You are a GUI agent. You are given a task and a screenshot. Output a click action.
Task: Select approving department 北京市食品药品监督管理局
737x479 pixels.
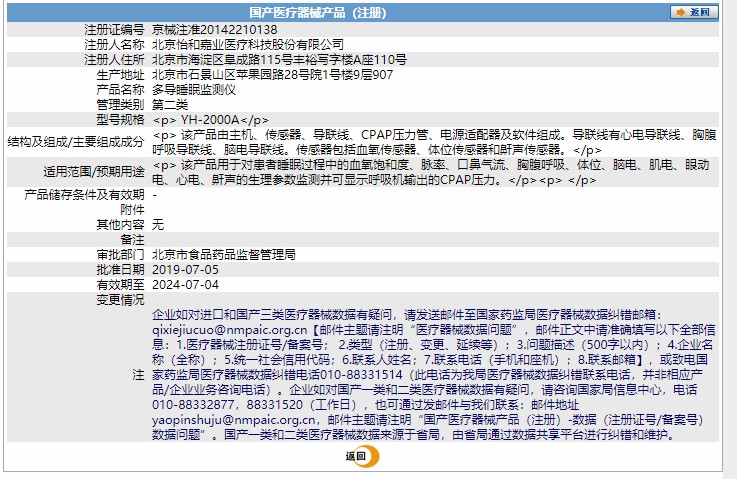coord(224,255)
